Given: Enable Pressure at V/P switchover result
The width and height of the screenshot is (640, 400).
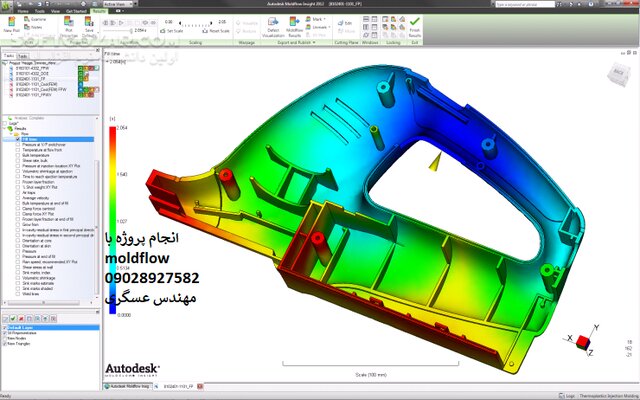Looking at the screenshot, I should pyautogui.click(x=18, y=144).
